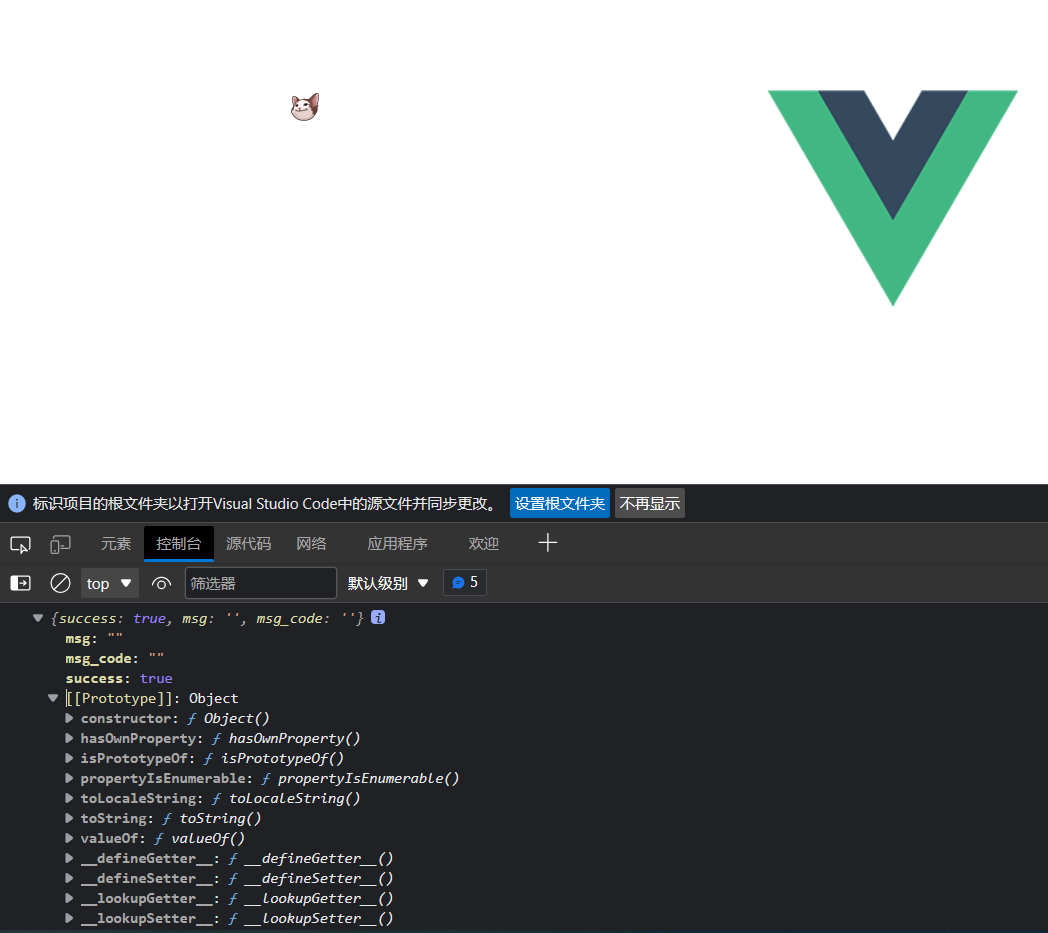Click the success: true row
The height and width of the screenshot is (933, 1048).
(119, 678)
